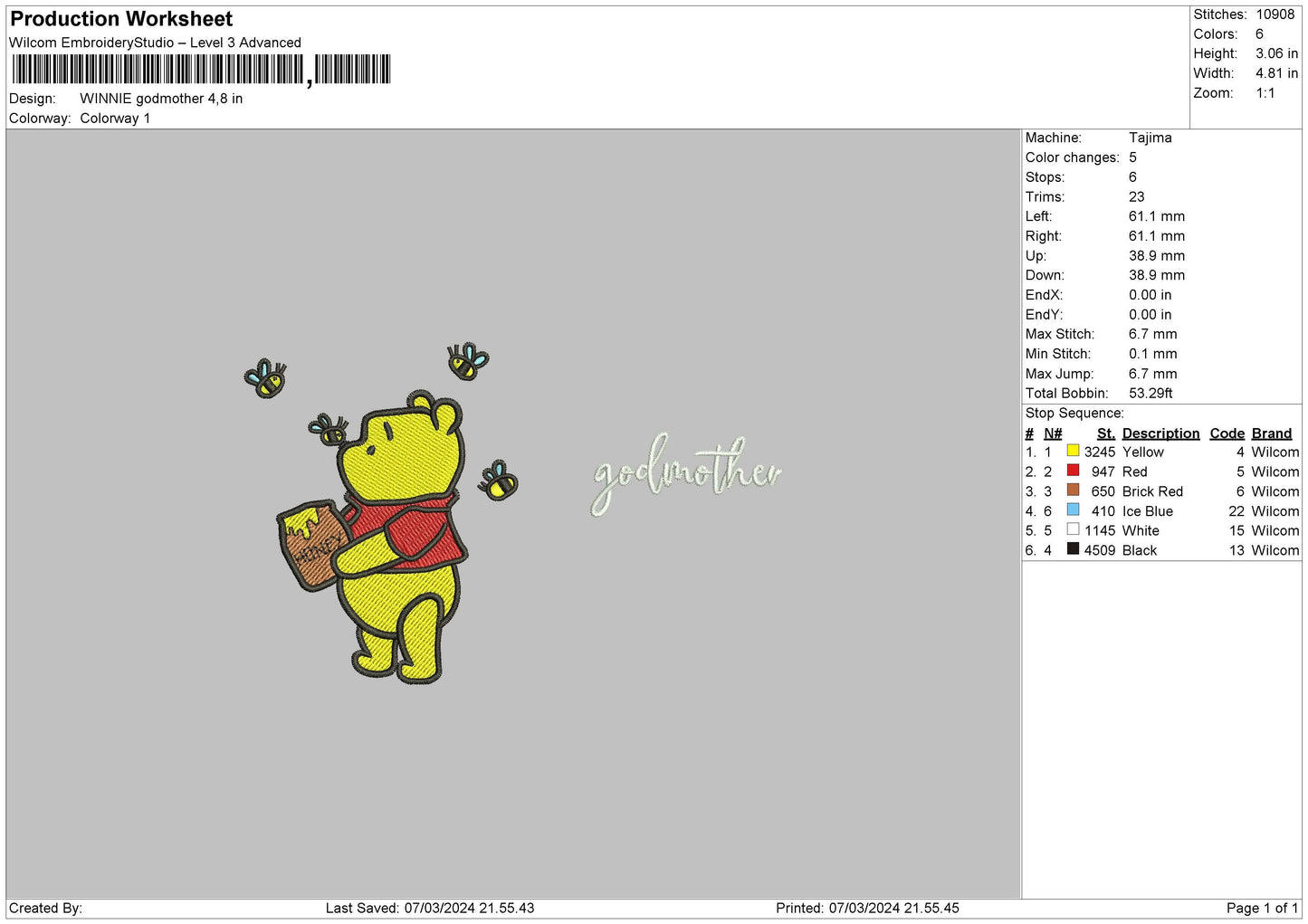Click the Machine value 'Tajima'
1308x924 pixels.
pyautogui.click(x=1150, y=138)
